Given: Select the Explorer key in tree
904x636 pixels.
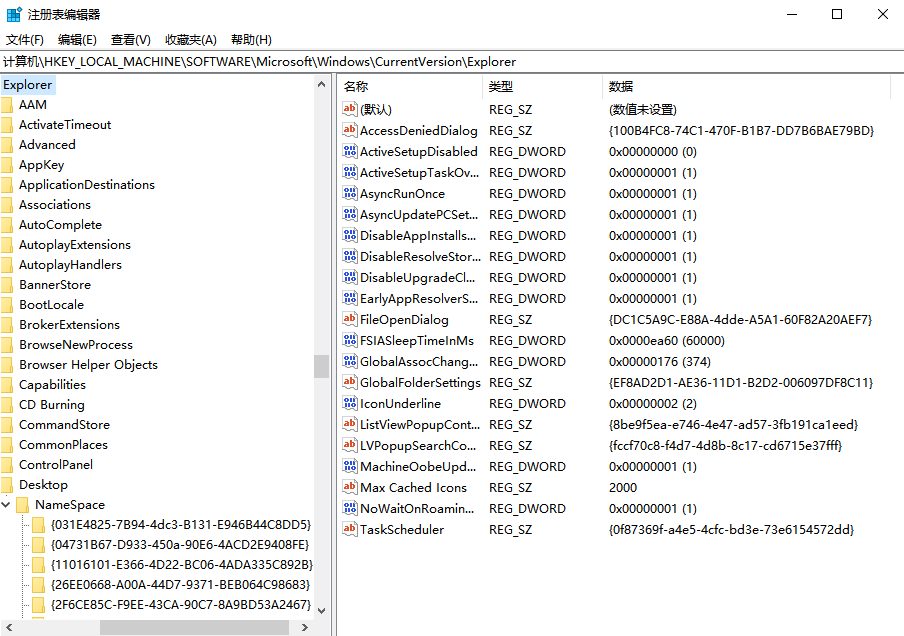Looking at the screenshot, I should [28, 85].
